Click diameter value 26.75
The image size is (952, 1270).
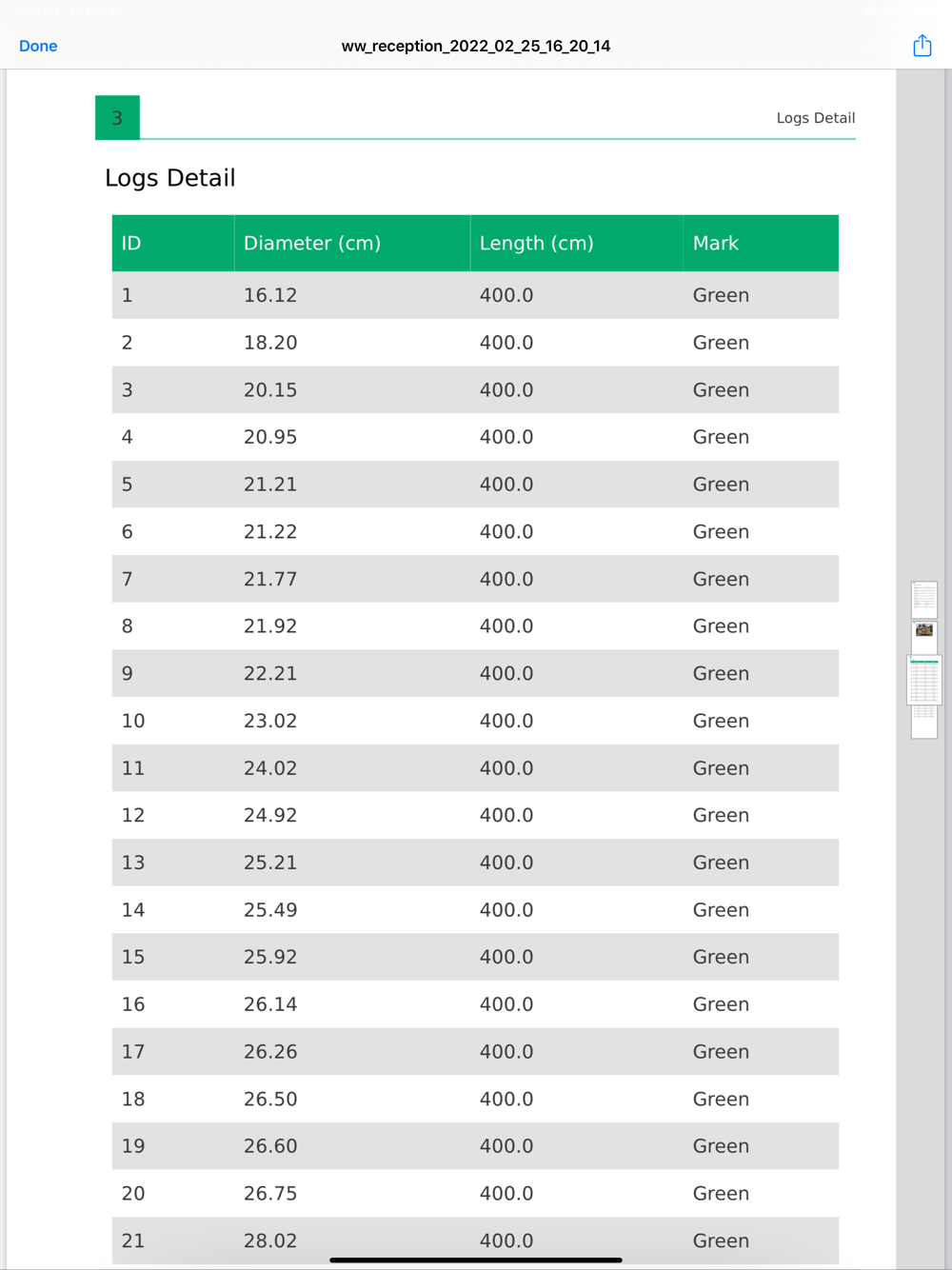(270, 1194)
